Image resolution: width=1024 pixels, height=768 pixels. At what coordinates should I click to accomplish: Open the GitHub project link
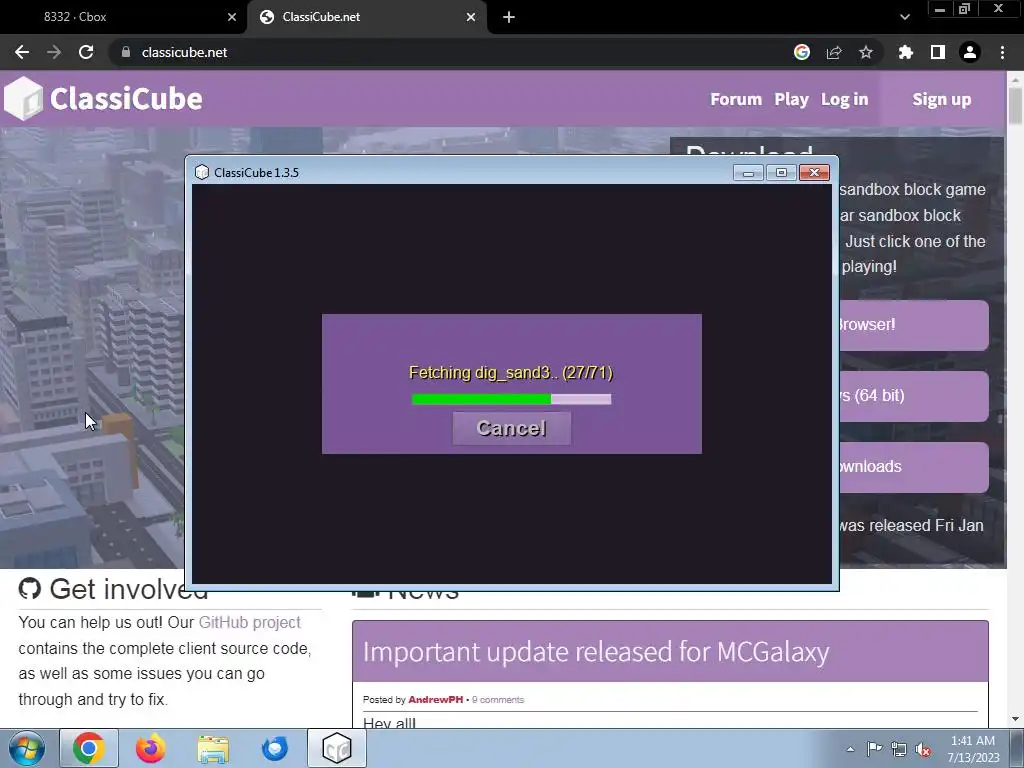point(249,622)
